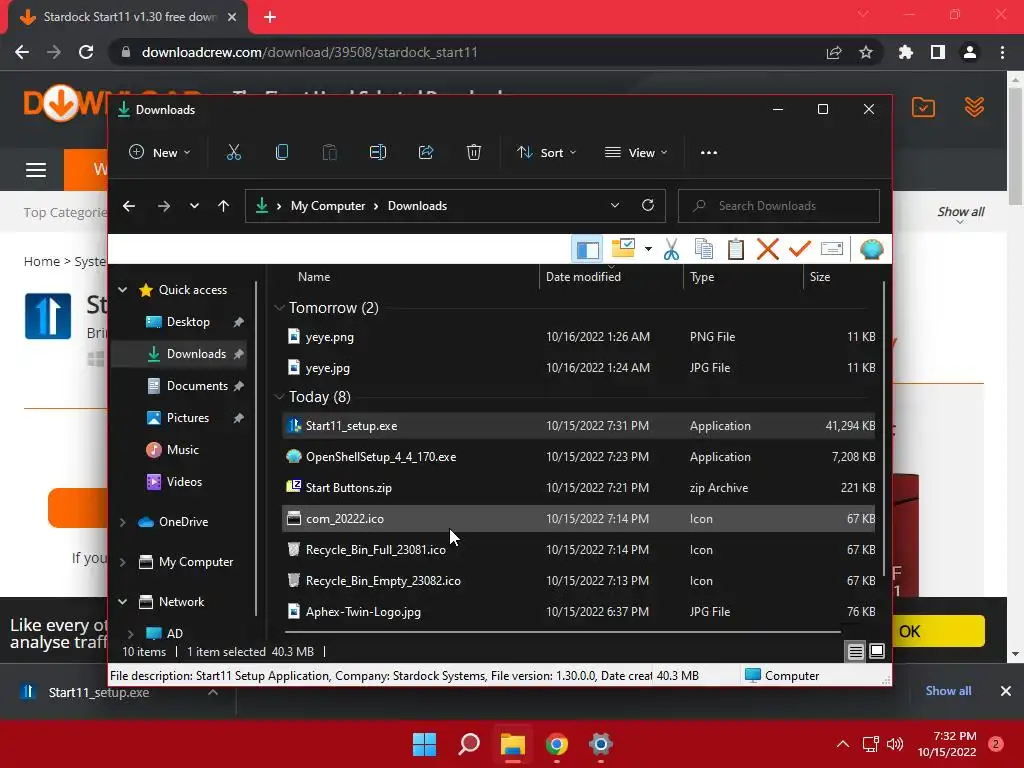Select Start Buttons.zip archive
This screenshot has height=768, width=1024.
(579, 488)
